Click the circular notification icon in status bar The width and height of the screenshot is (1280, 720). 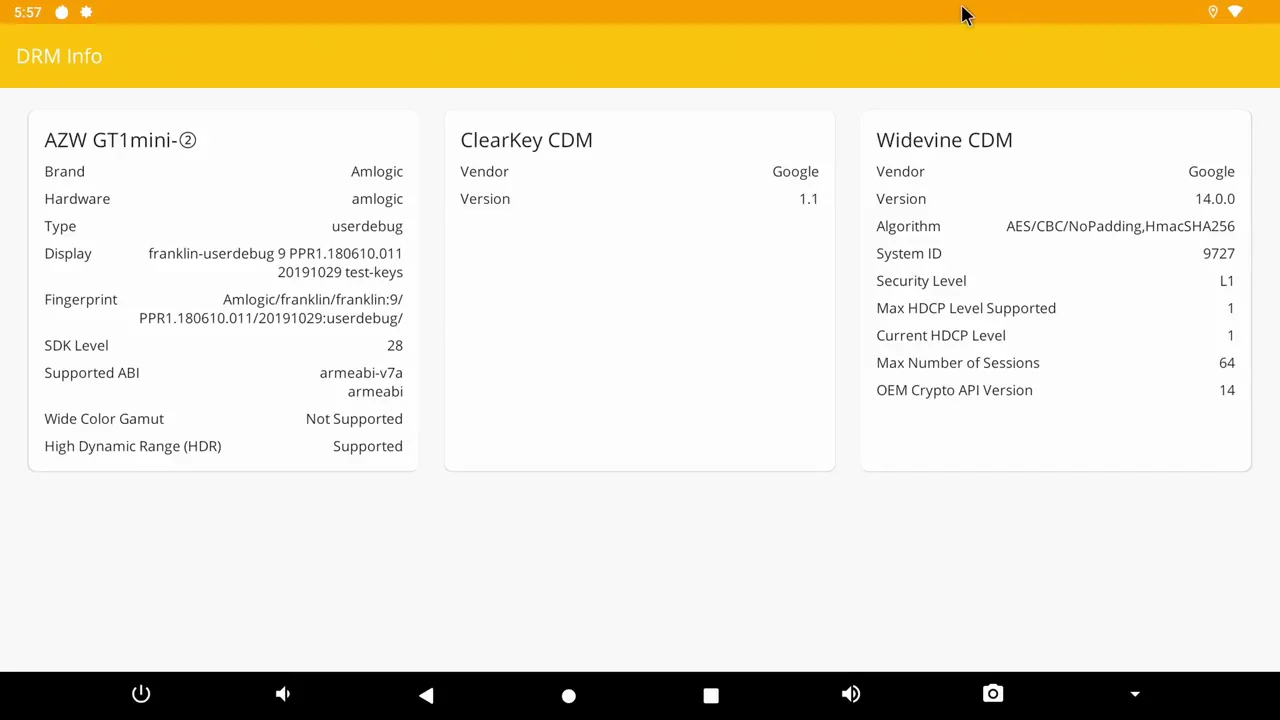pyautogui.click(x=62, y=12)
